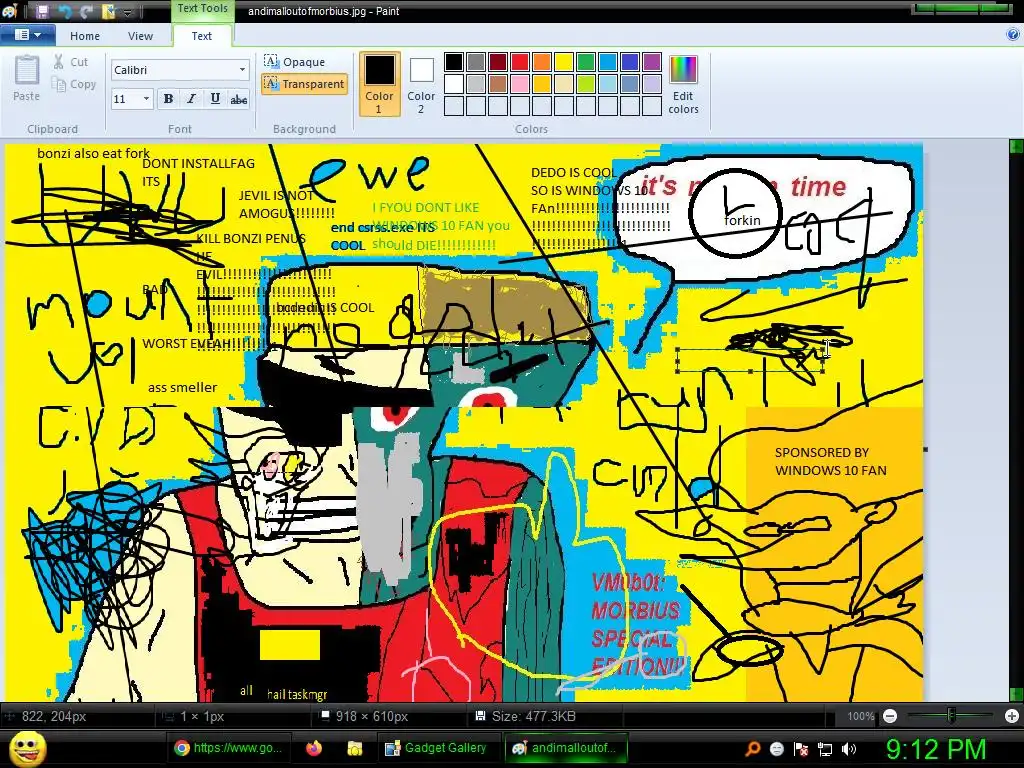Pick the rose pink color swatch
Screen dimensions: 1024x768
pyautogui.click(x=520, y=84)
